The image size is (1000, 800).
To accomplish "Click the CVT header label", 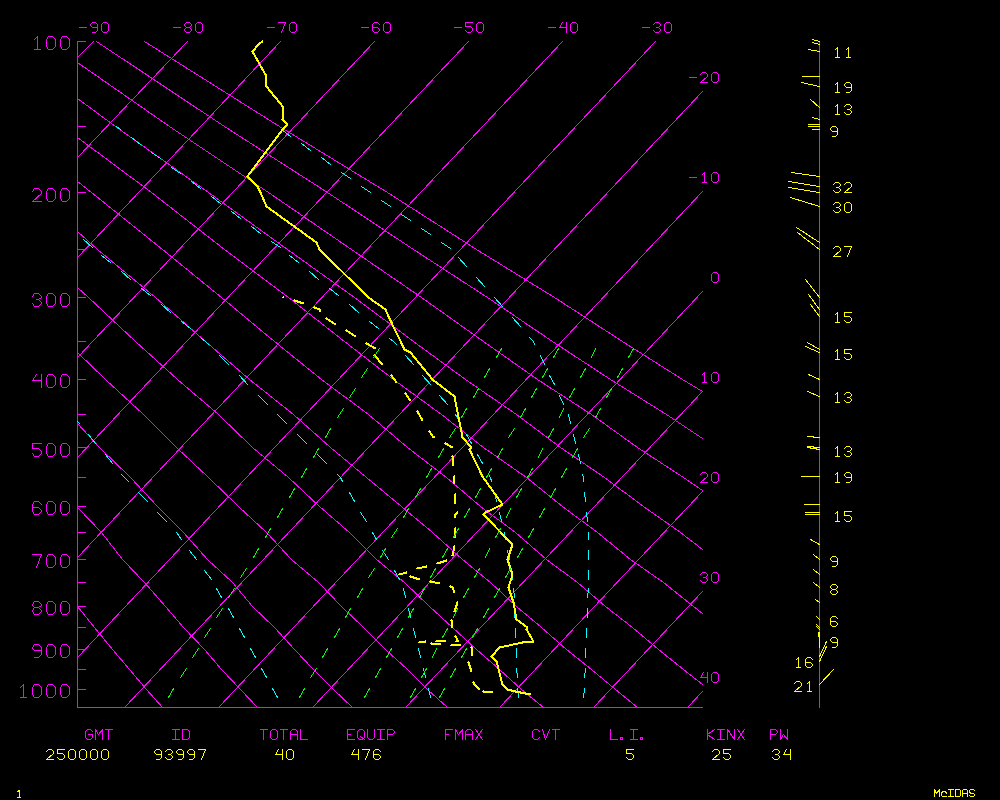I will coord(546,735).
